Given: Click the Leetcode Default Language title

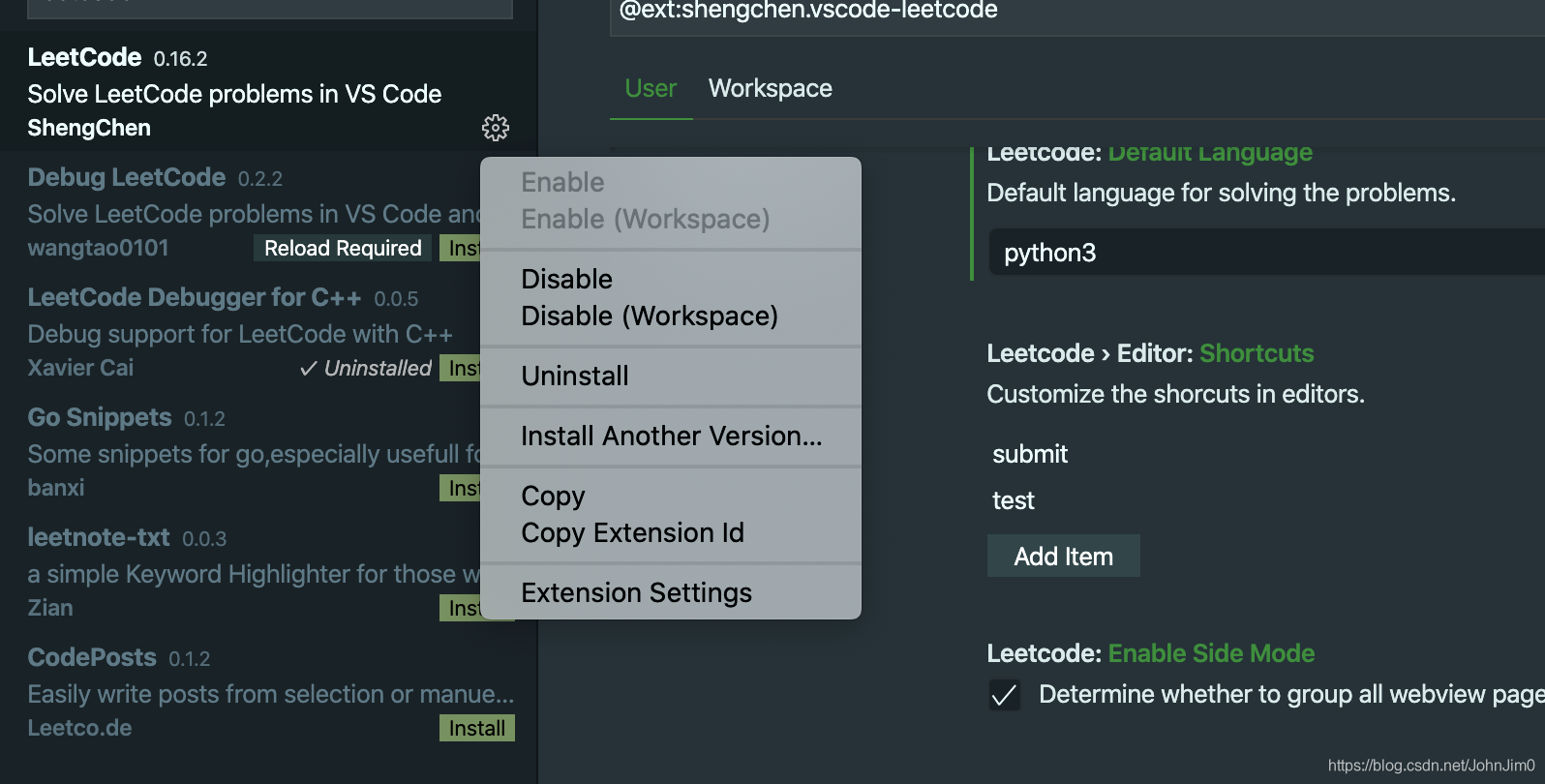Looking at the screenshot, I should point(1149,153).
